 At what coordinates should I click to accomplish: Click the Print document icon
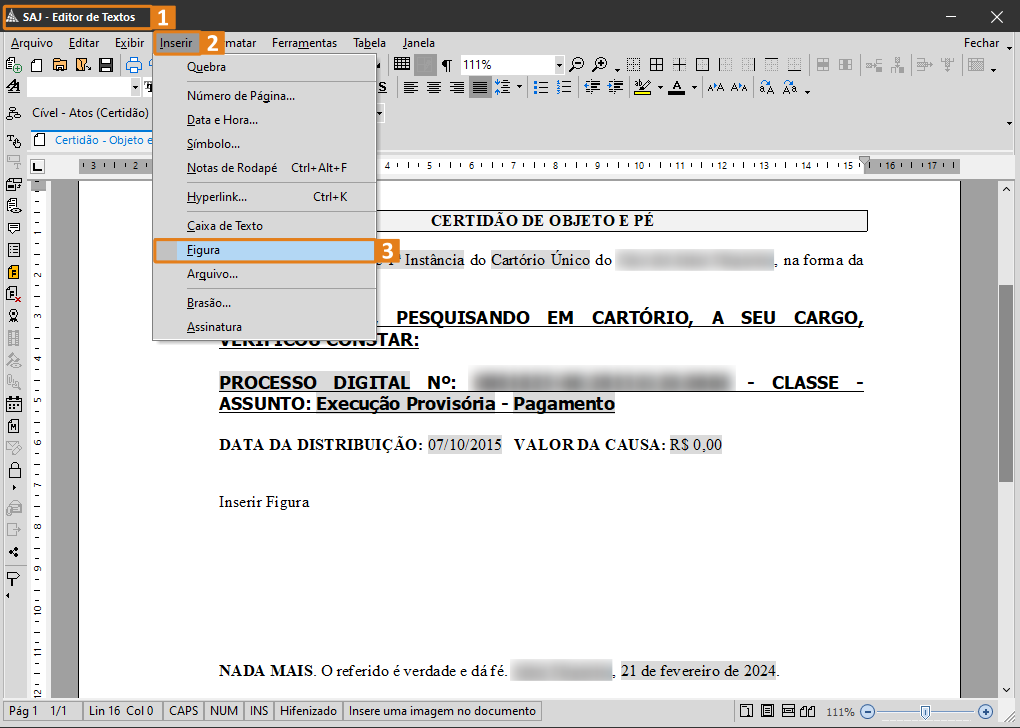(x=134, y=64)
